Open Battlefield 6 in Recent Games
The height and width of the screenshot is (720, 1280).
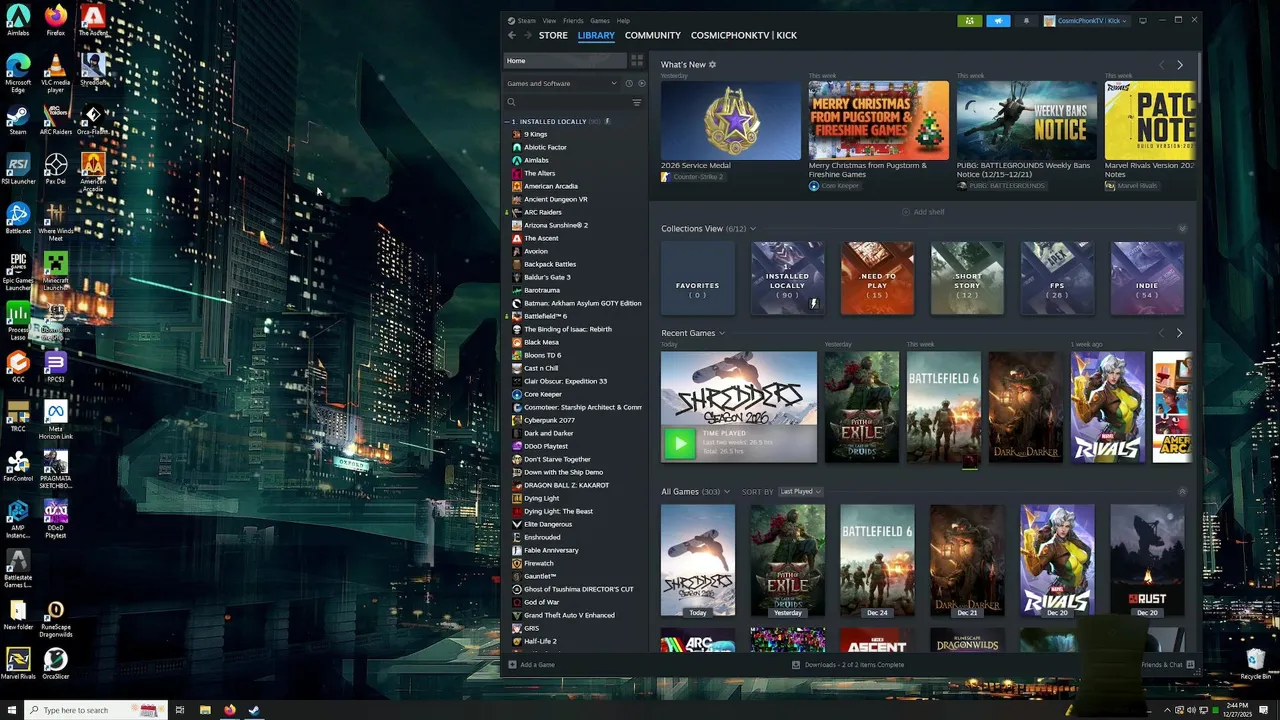point(944,407)
